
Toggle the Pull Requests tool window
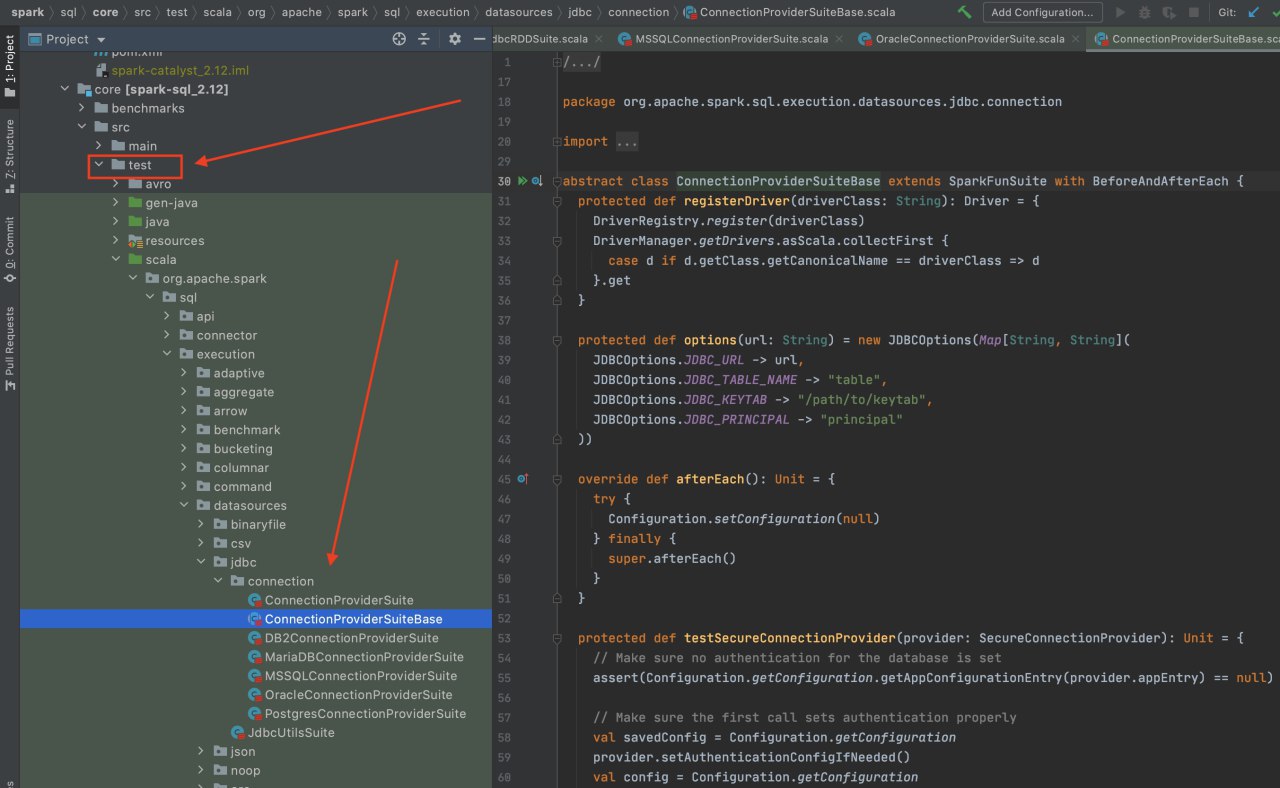(x=10, y=348)
